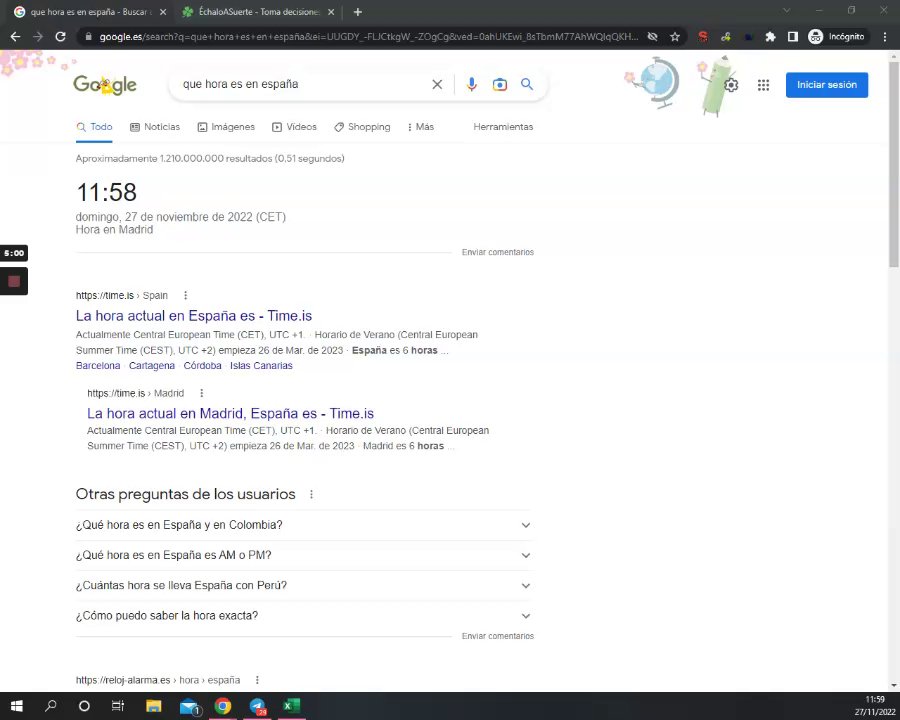The width and height of the screenshot is (900, 720).
Task: Open Windows taskbar search
Action: coord(51,706)
